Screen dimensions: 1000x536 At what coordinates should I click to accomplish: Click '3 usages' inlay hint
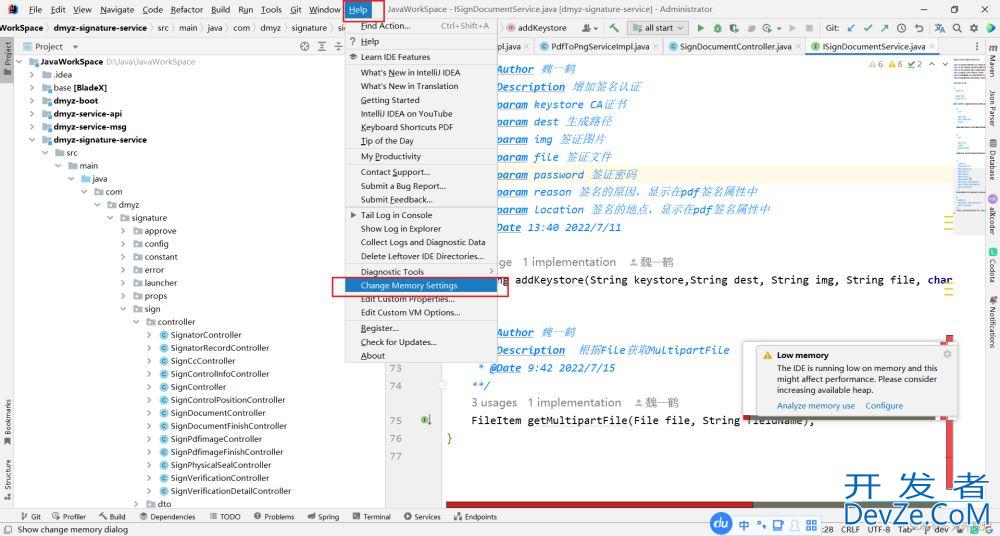point(494,403)
